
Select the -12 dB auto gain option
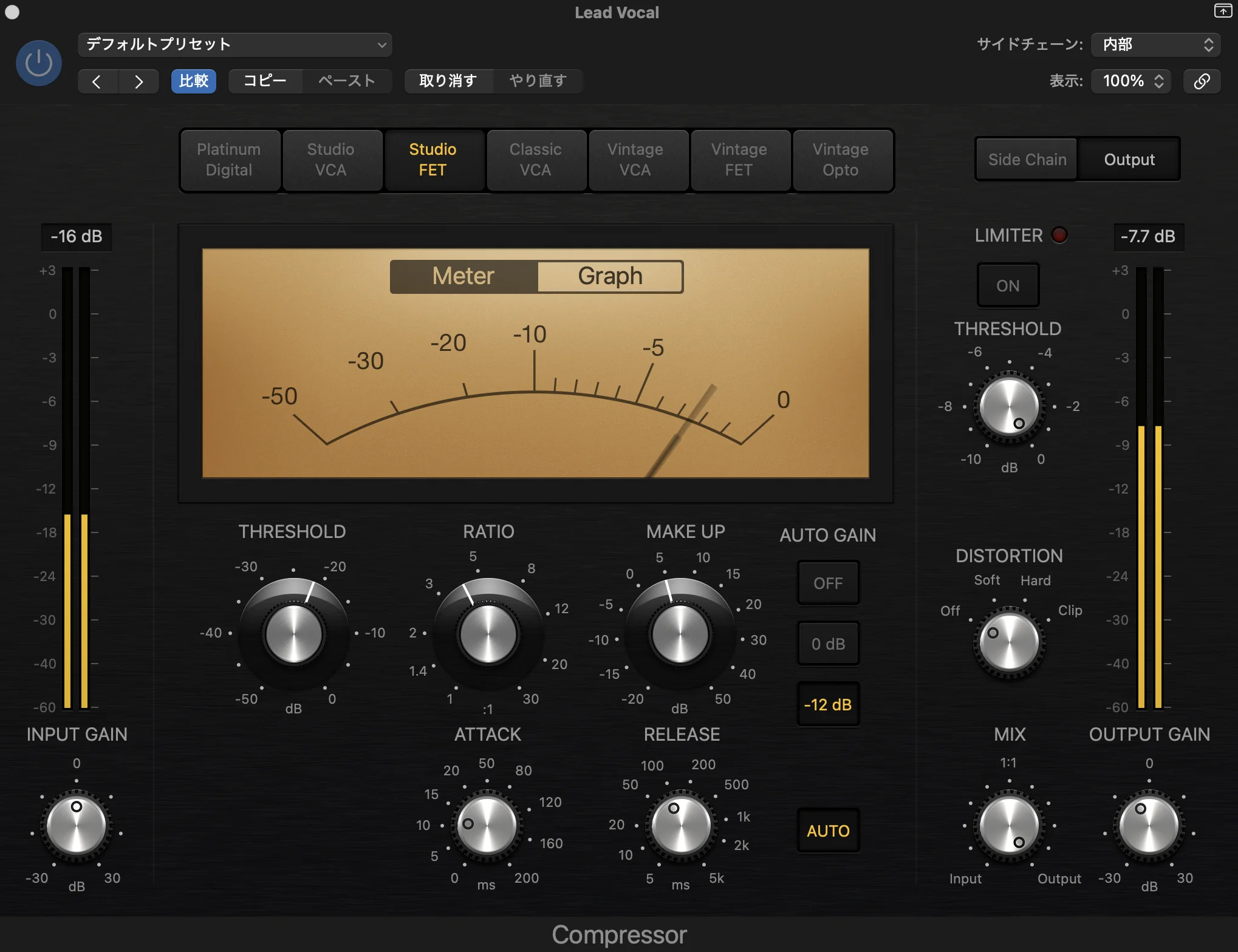tap(828, 704)
